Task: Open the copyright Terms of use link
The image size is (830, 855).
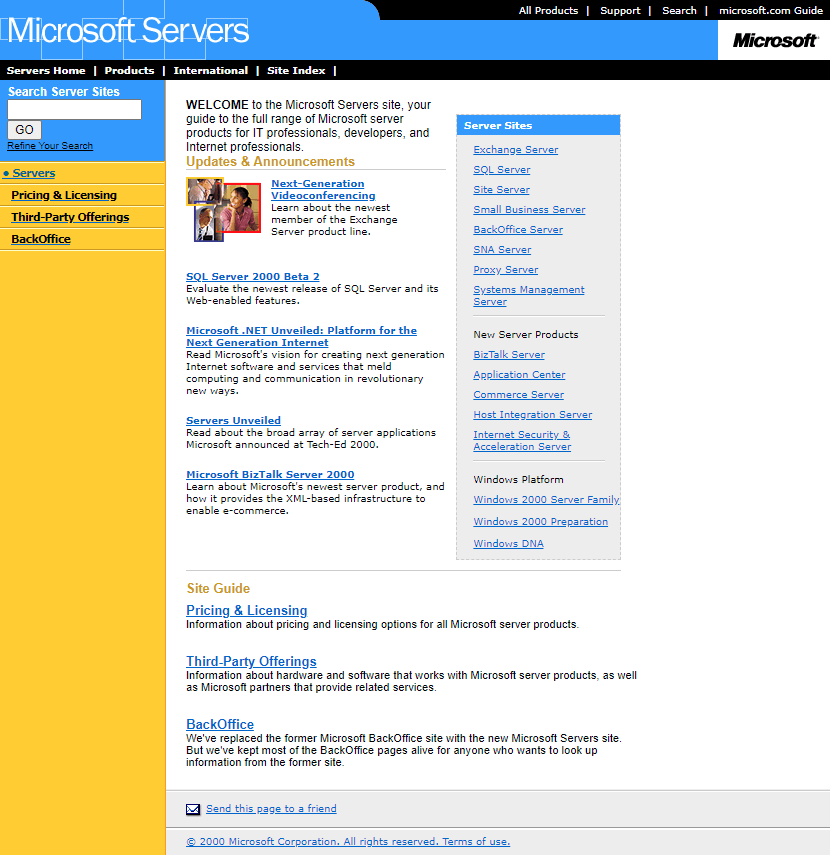Action: pyautogui.click(x=348, y=841)
